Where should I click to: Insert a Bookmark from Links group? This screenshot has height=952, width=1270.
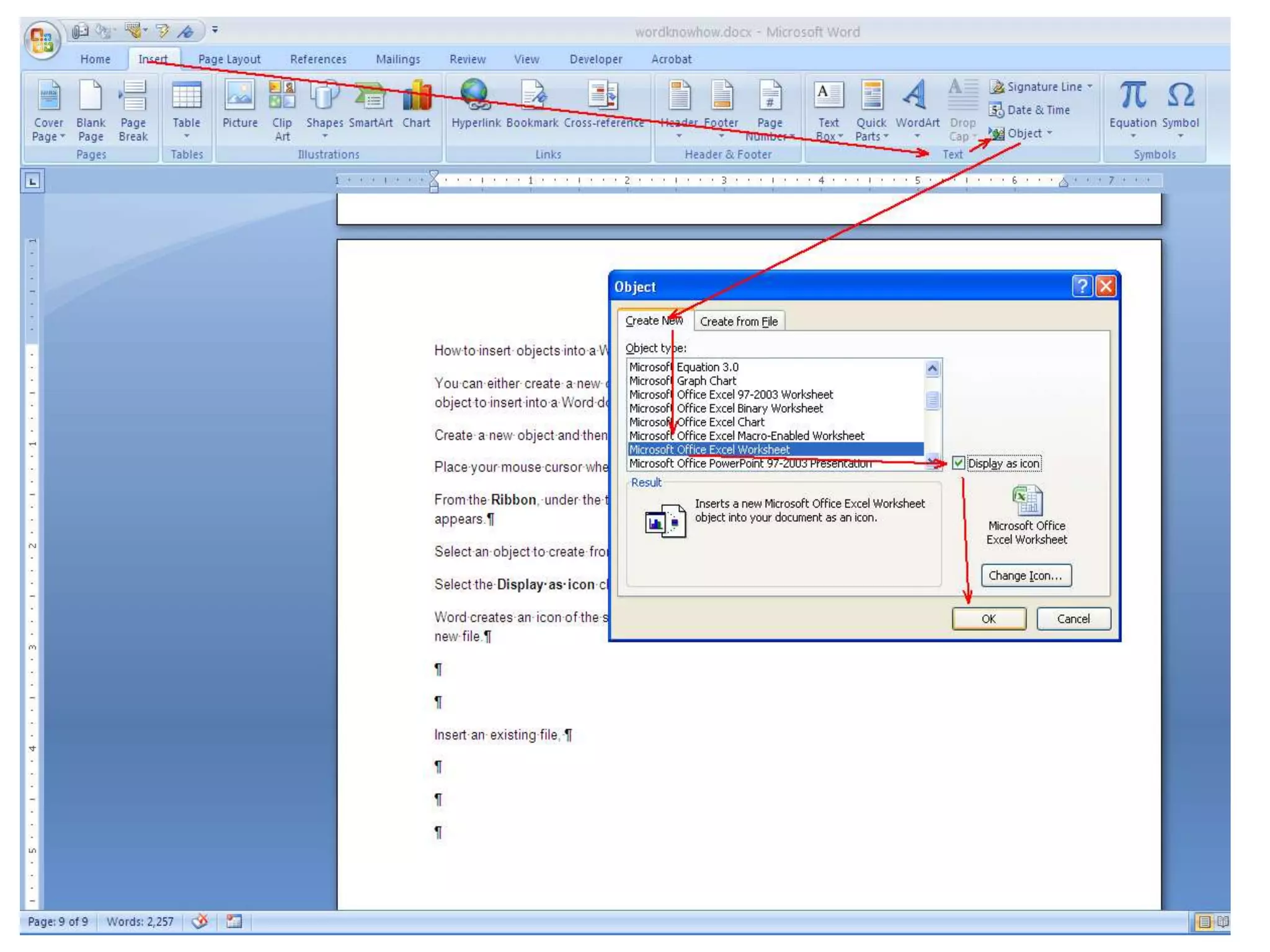pyautogui.click(x=532, y=97)
